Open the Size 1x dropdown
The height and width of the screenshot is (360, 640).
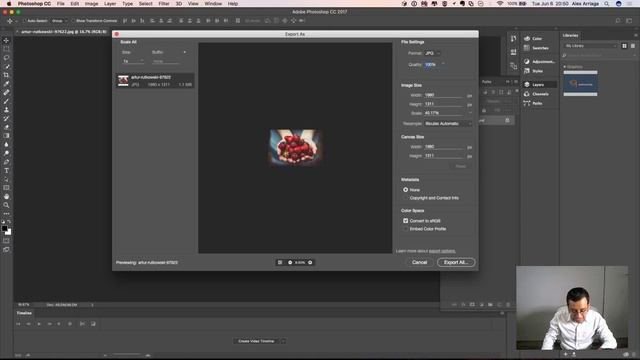tap(133, 61)
